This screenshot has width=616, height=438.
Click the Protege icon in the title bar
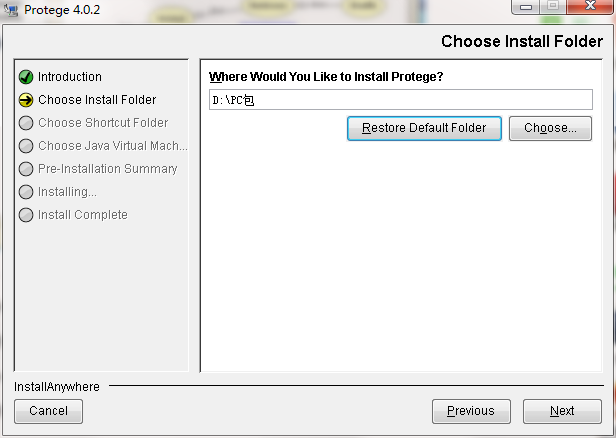point(12,12)
